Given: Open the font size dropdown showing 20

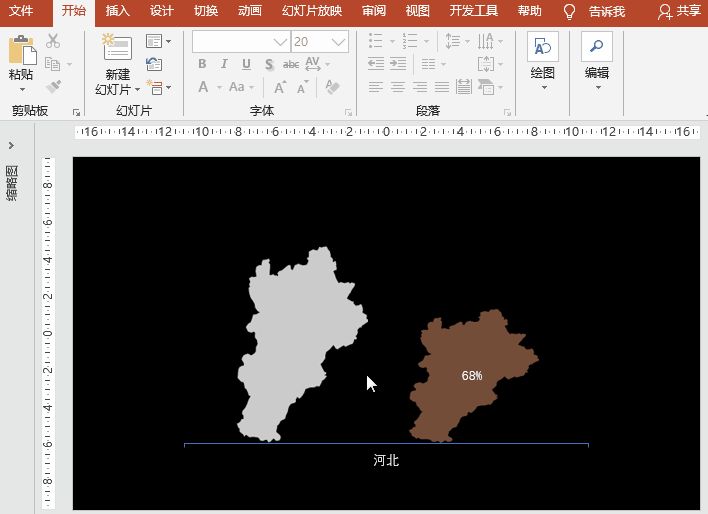Looking at the screenshot, I should coord(338,42).
